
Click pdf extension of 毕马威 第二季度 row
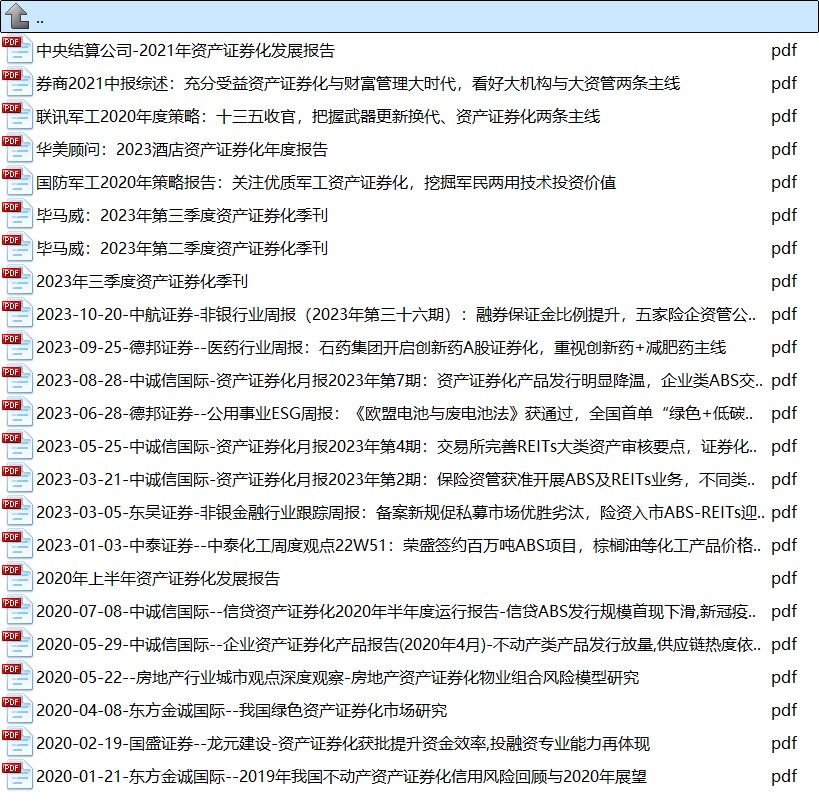pos(784,249)
